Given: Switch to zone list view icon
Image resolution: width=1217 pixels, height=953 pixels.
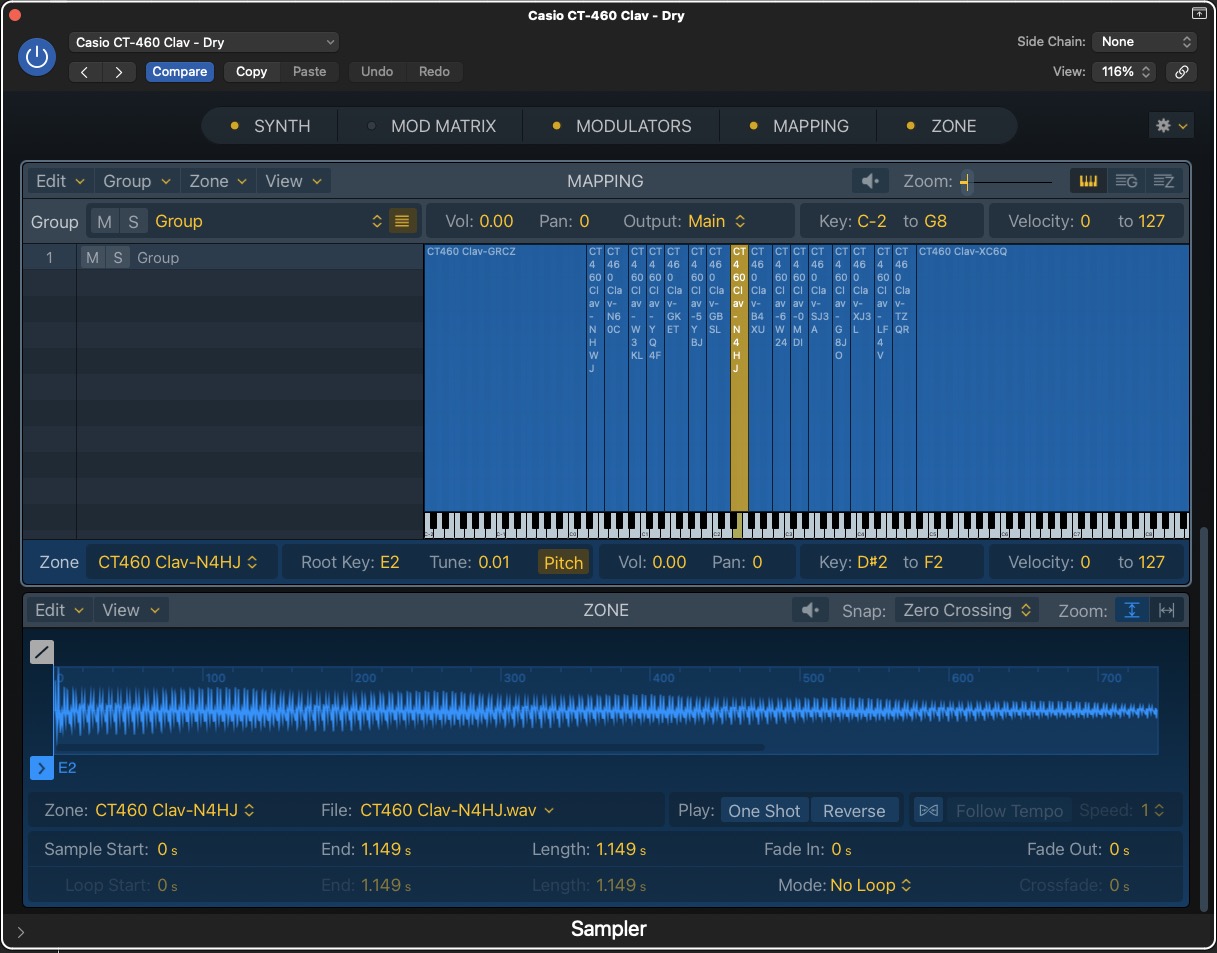Looking at the screenshot, I should pos(1163,181).
